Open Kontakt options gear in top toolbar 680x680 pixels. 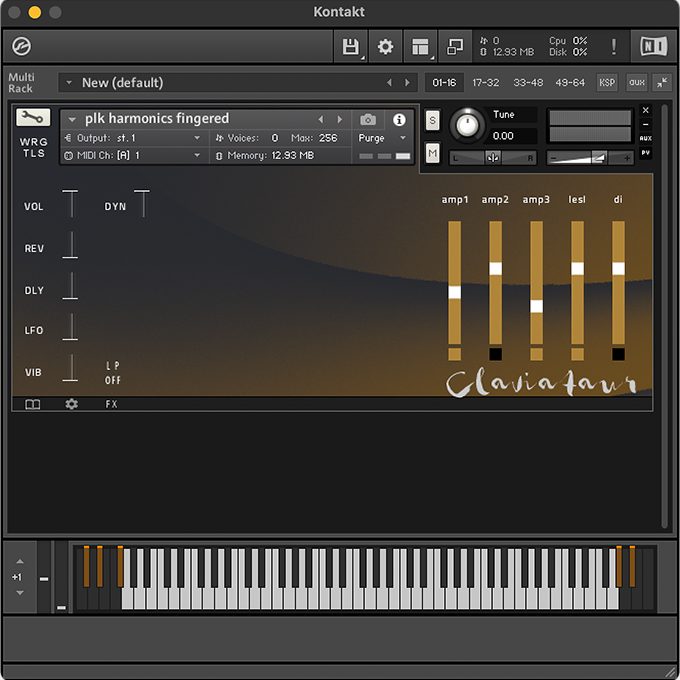click(385, 47)
